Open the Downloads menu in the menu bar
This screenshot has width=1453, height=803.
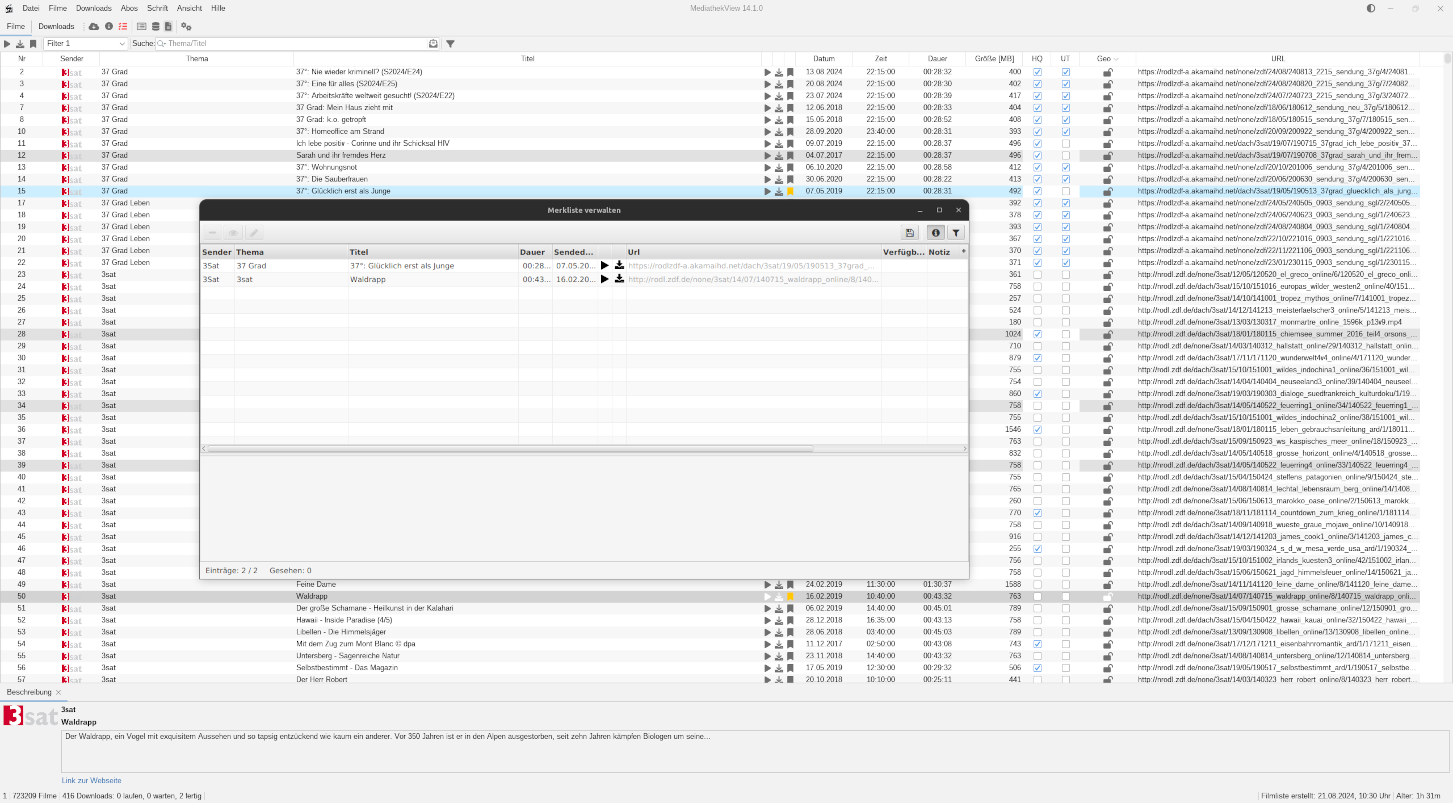coord(94,8)
